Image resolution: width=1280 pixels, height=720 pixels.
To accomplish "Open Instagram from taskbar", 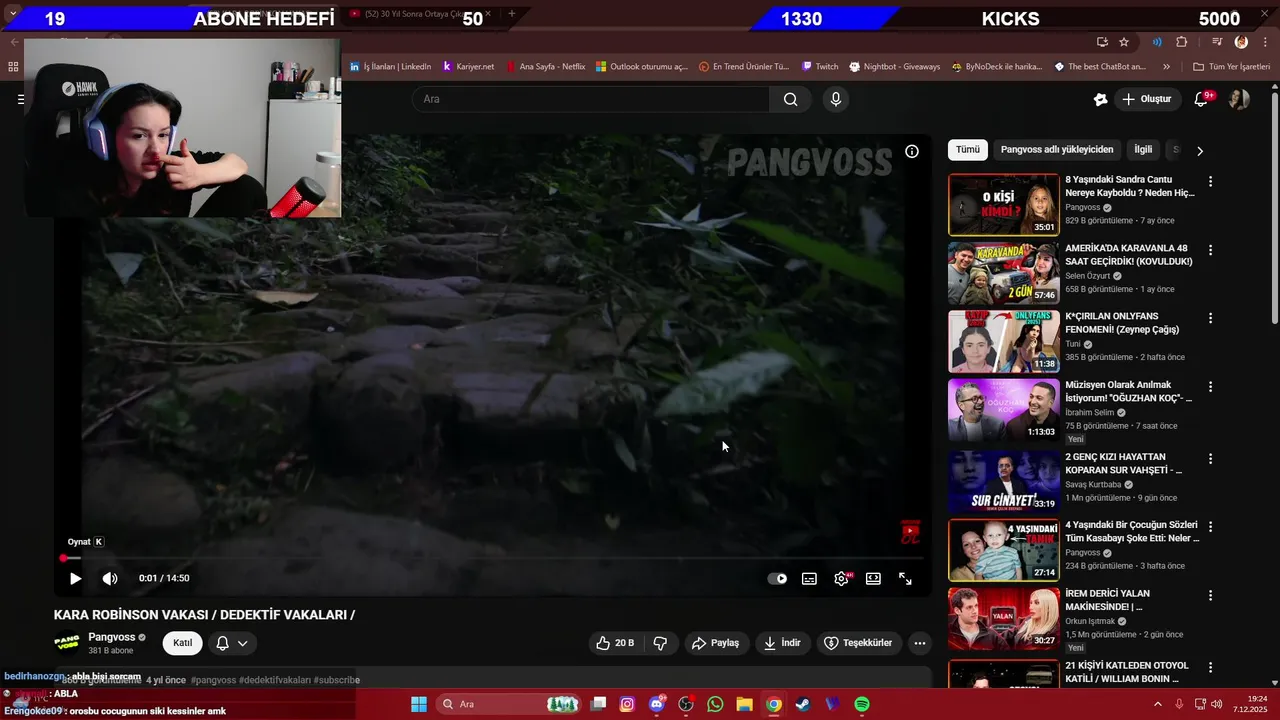I will (627, 704).
